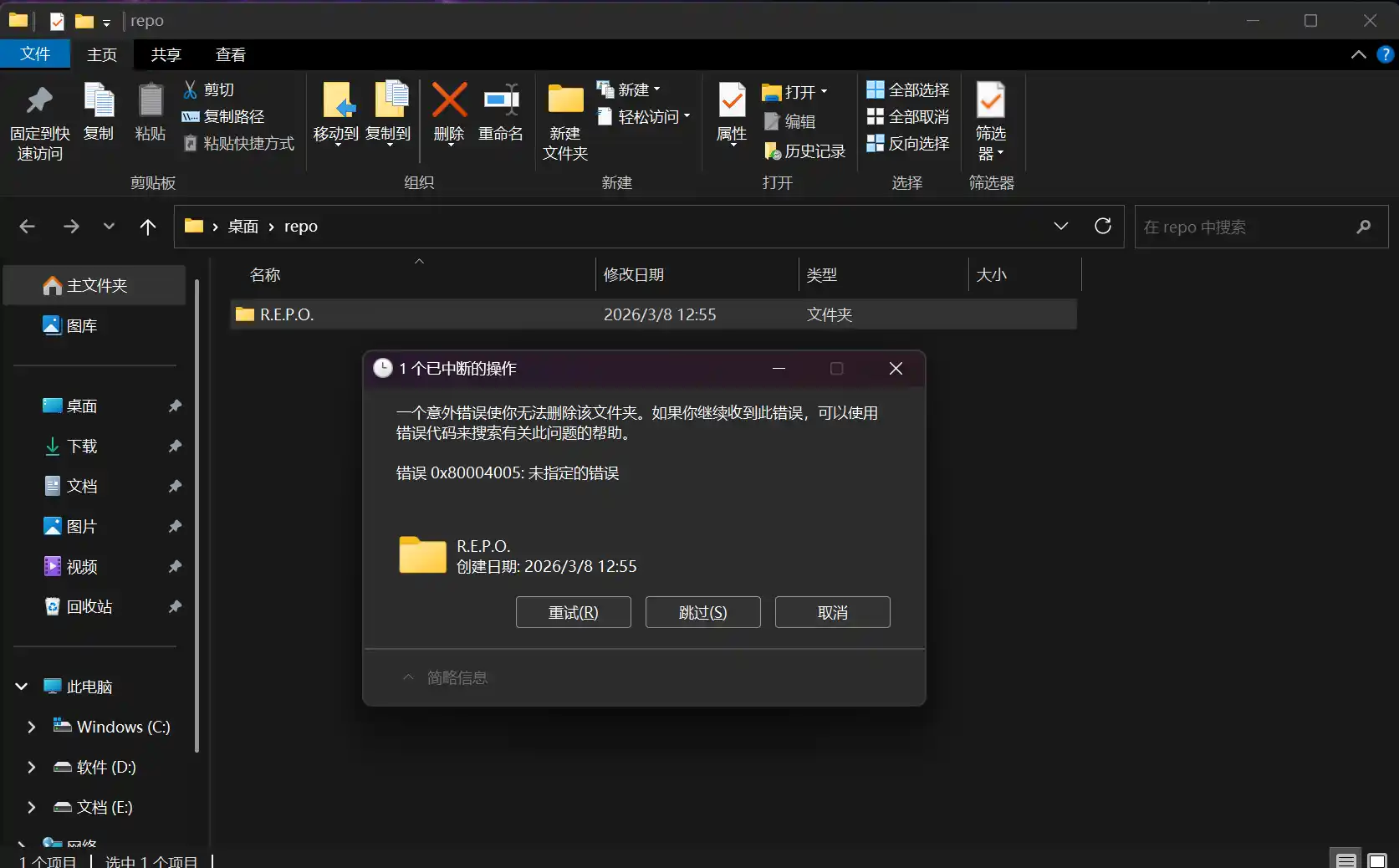Click the Rename (重命名) ribbon icon
This screenshot has height=868, width=1399.
501,101
